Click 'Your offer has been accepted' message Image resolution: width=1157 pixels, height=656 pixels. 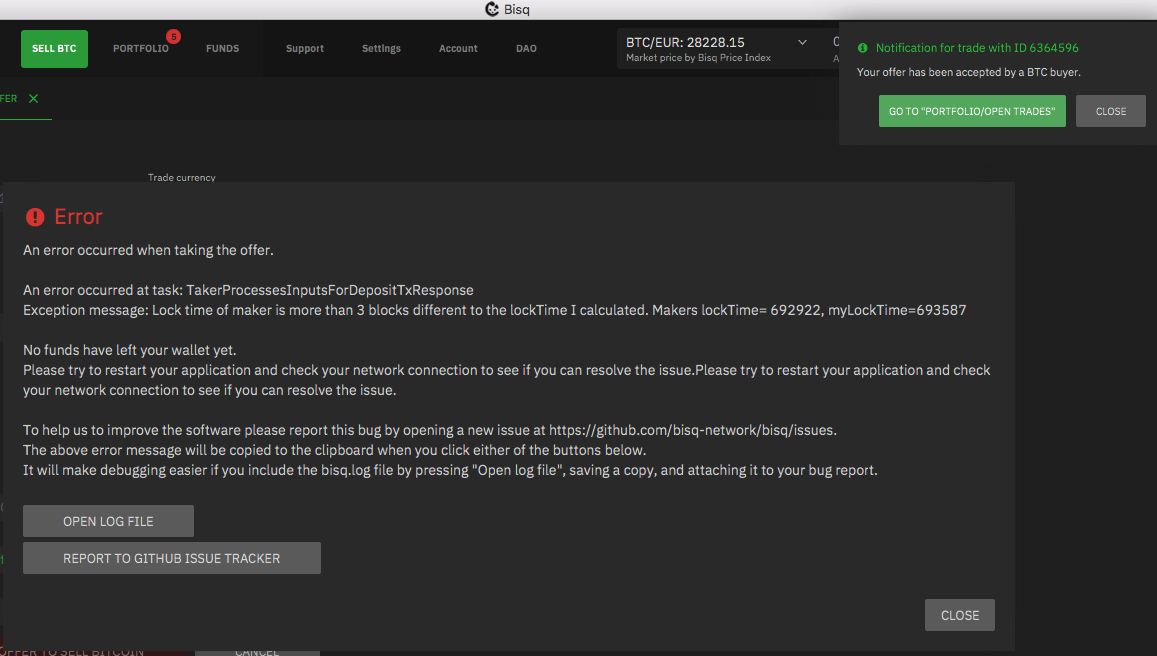968,72
